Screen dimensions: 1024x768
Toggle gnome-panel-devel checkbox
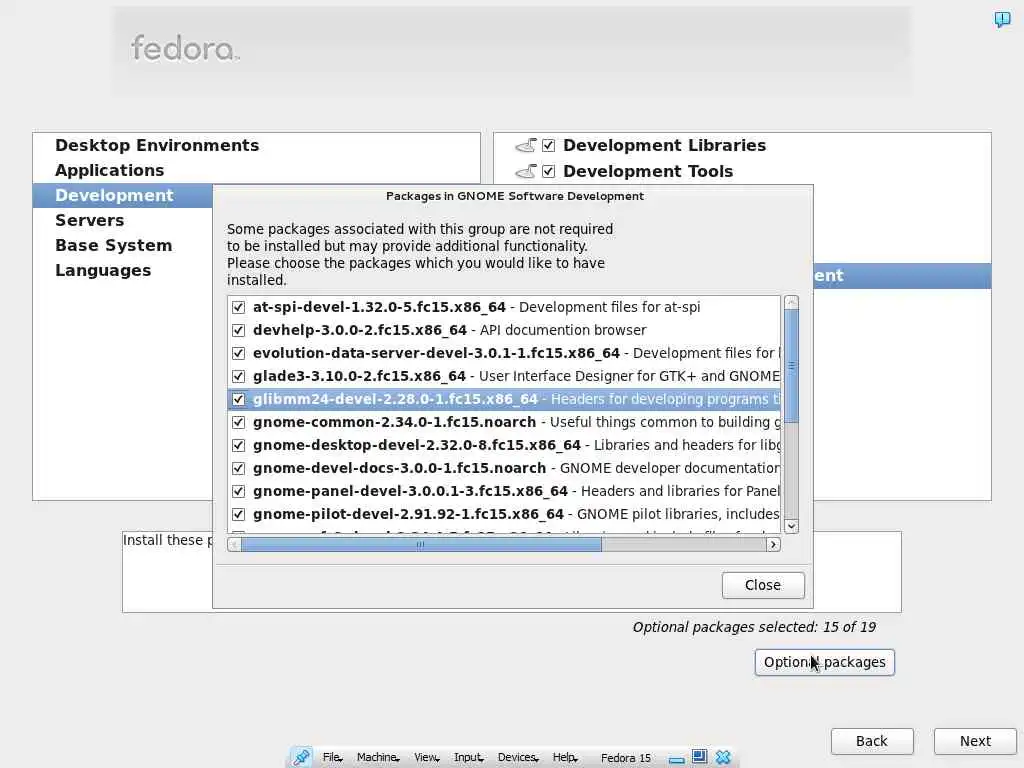[x=238, y=491]
